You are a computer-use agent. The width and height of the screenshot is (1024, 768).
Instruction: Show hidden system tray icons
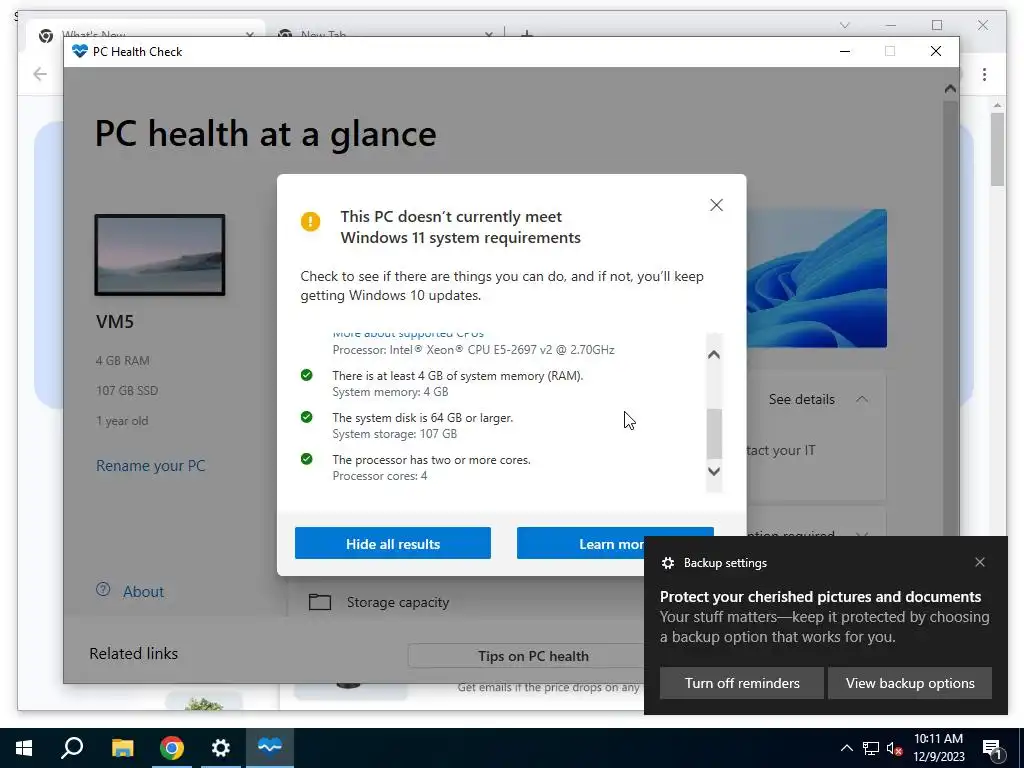pyautogui.click(x=846, y=748)
